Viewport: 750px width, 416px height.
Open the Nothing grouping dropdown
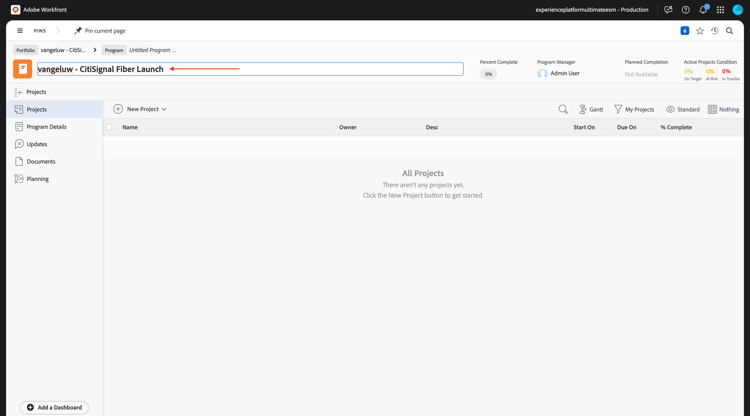pos(723,109)
